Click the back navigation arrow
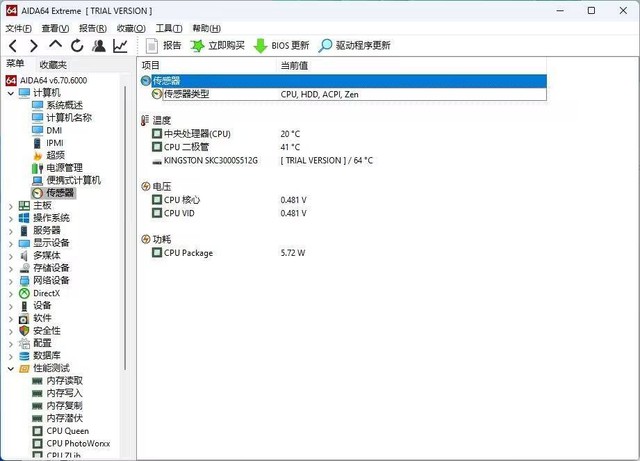This screenshot has width=640, height=461. click(x=13, y=46)
